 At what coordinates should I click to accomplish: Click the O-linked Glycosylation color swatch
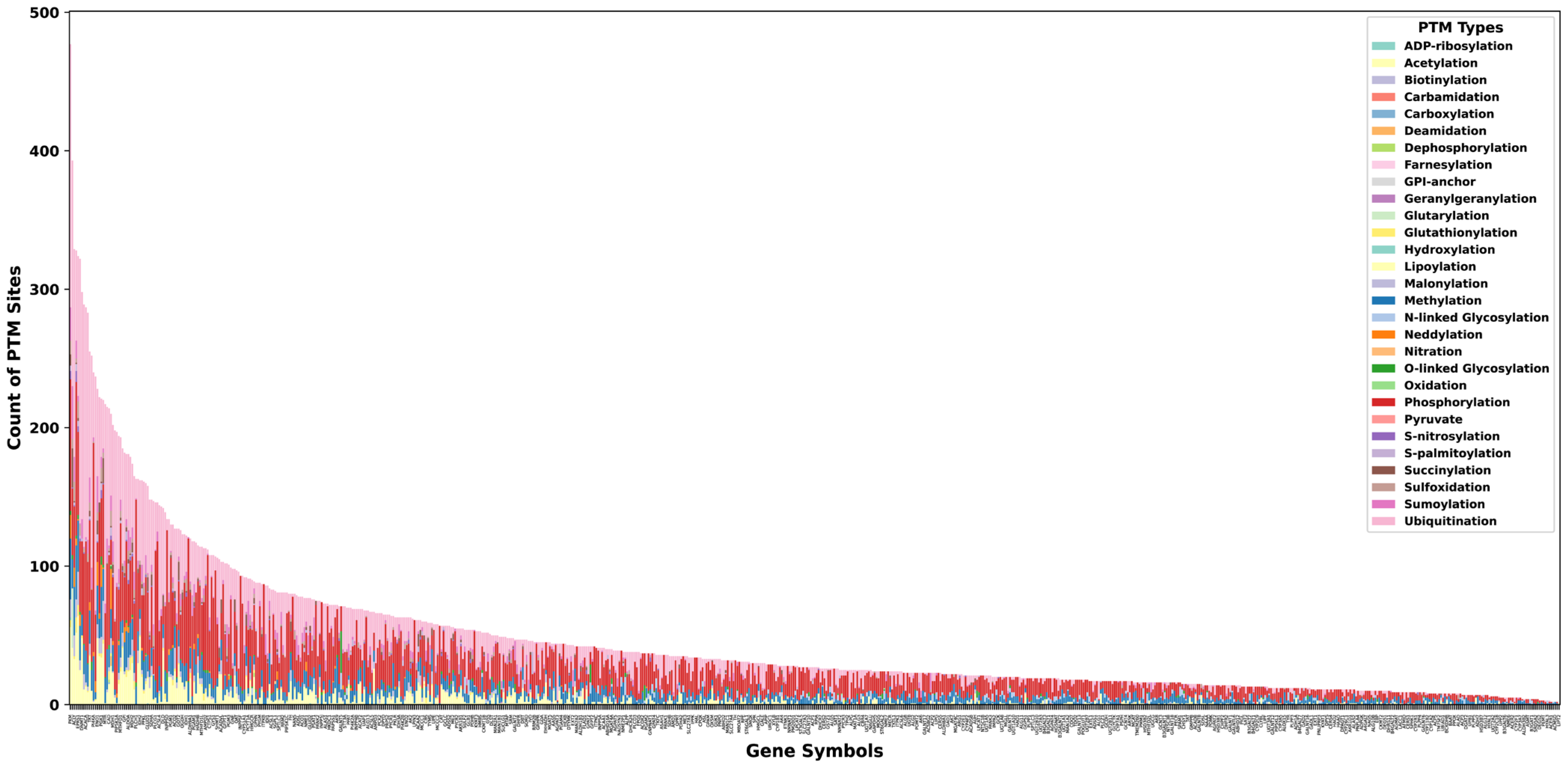coord(1383,368)
